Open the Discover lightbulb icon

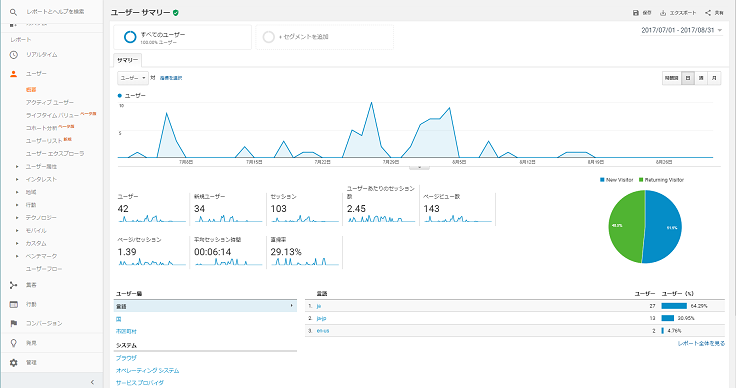click(14, 343)
